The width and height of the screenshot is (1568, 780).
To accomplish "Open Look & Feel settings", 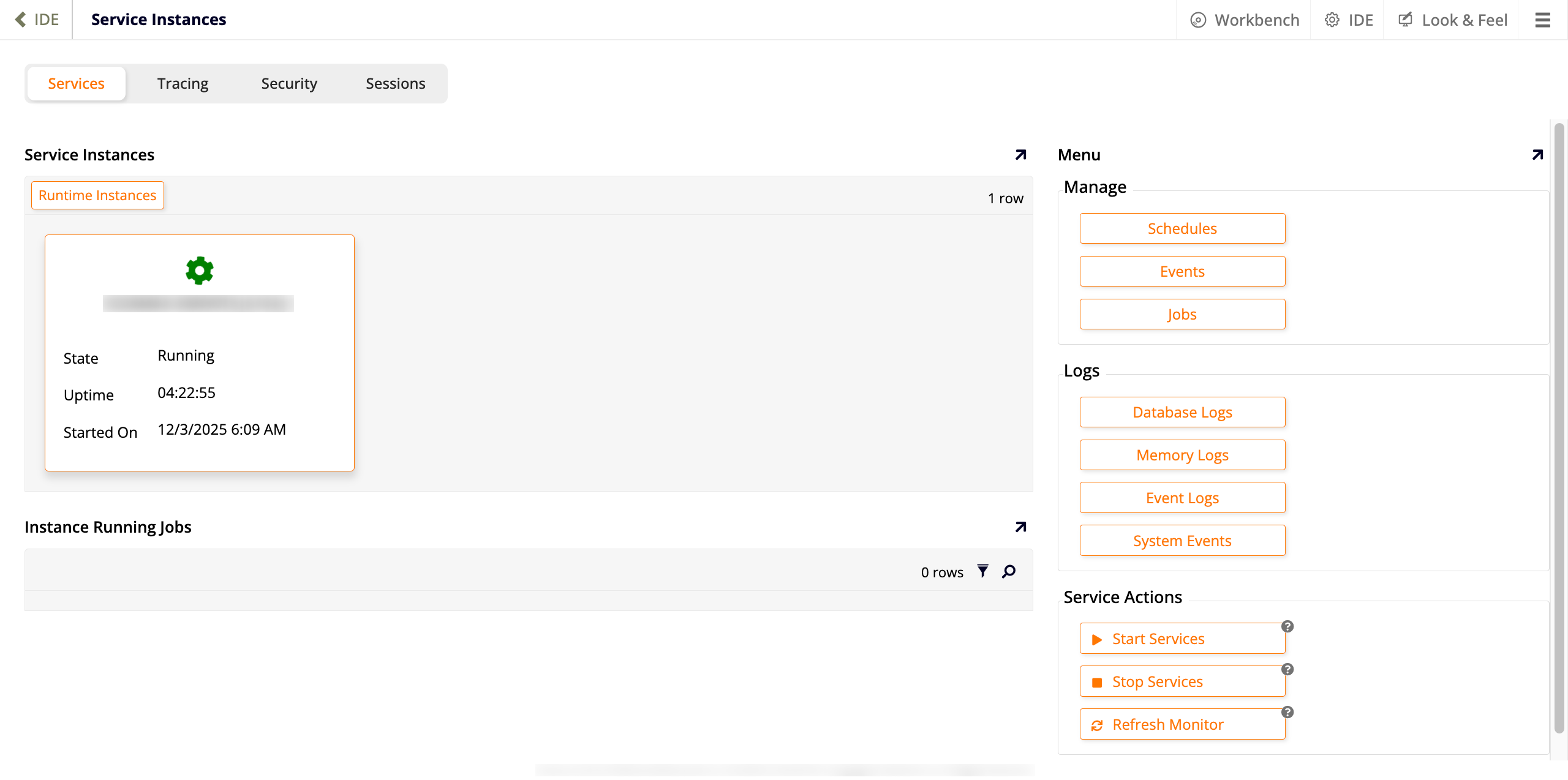I will click(1452, 19).
